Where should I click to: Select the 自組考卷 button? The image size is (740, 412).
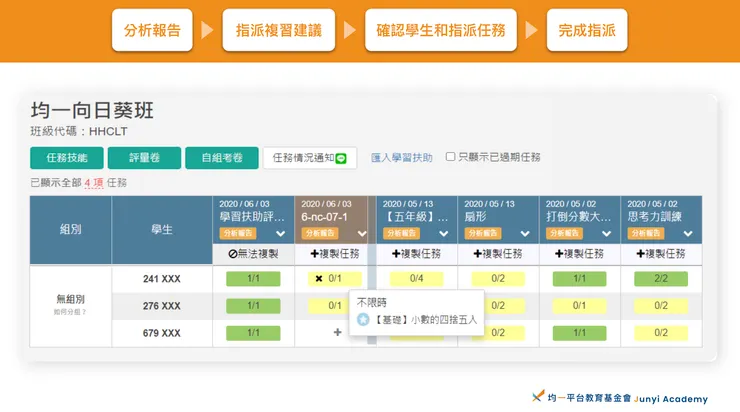tap(222, 158)
